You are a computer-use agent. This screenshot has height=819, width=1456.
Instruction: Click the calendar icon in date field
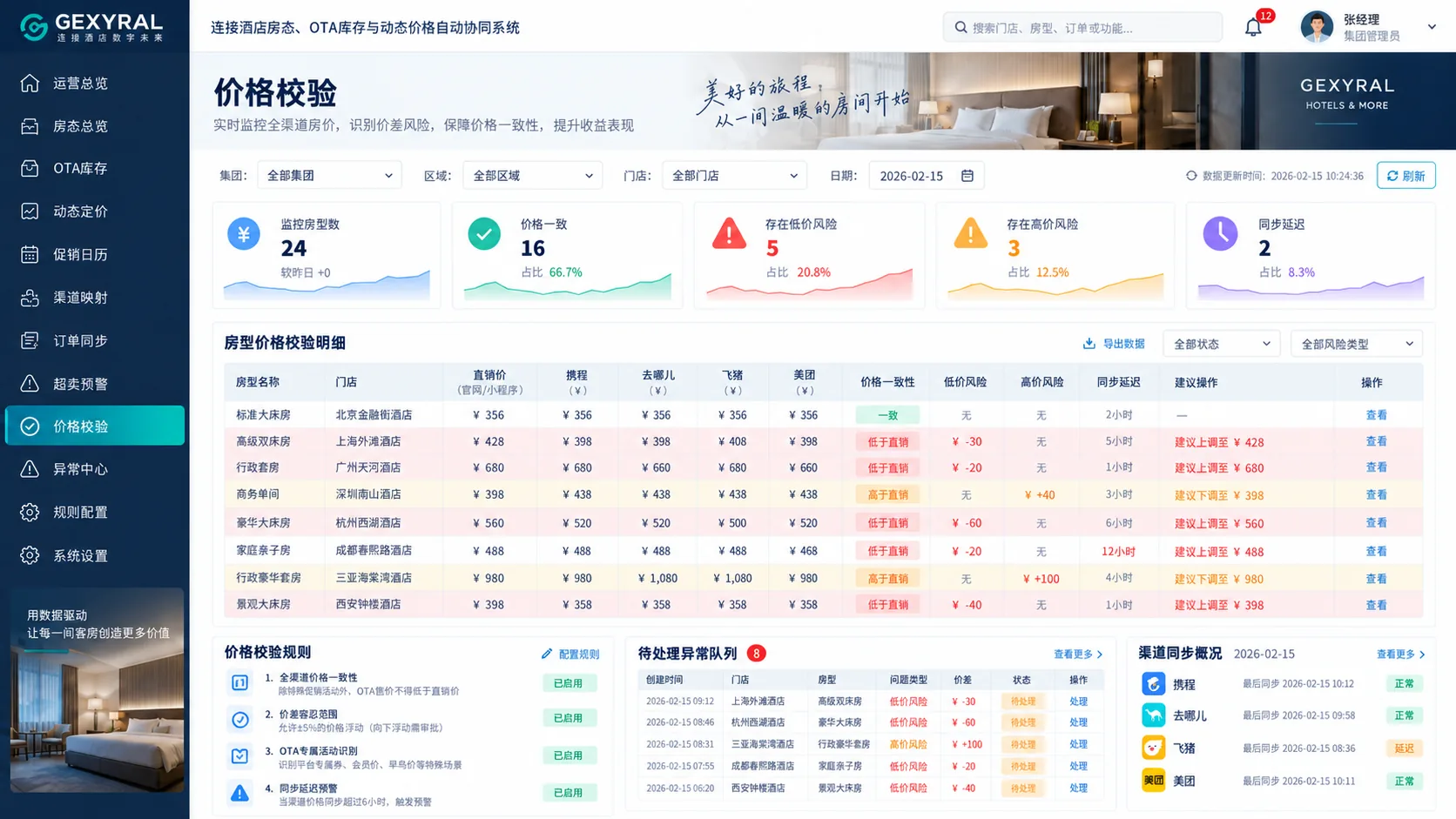pyautogui.click(x=967, y=176)
